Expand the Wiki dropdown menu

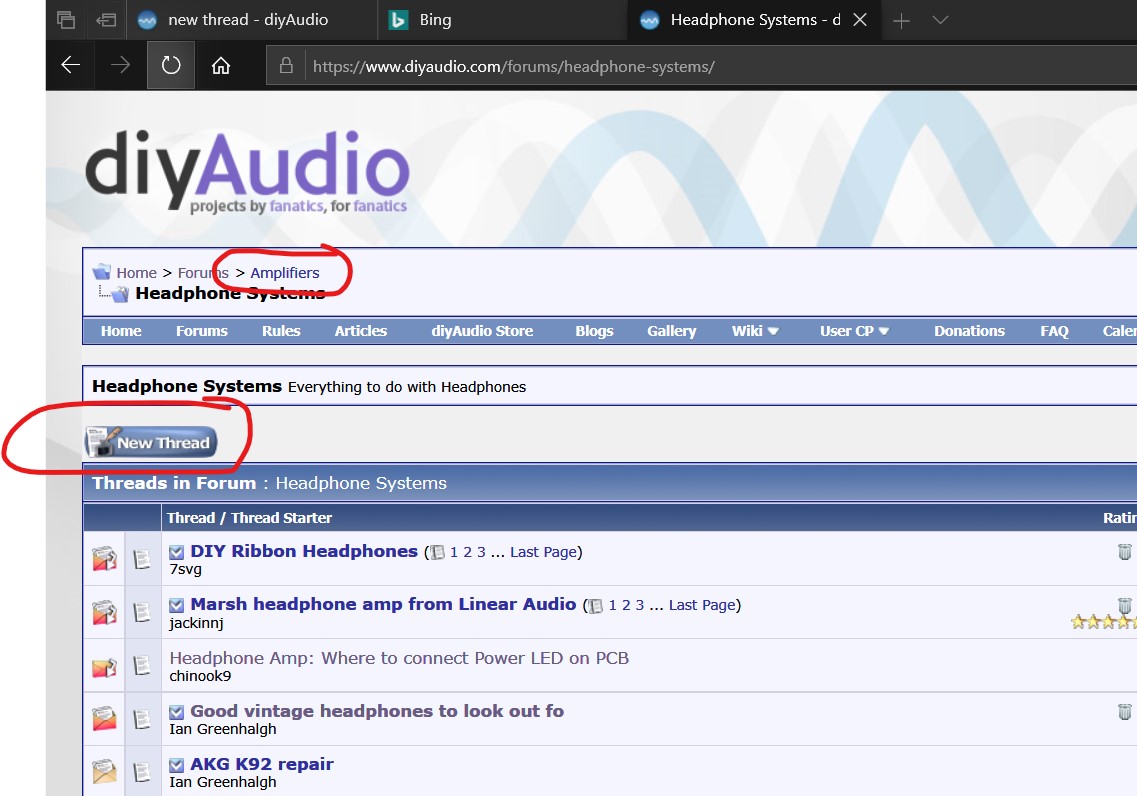click(x=755, y=331)
